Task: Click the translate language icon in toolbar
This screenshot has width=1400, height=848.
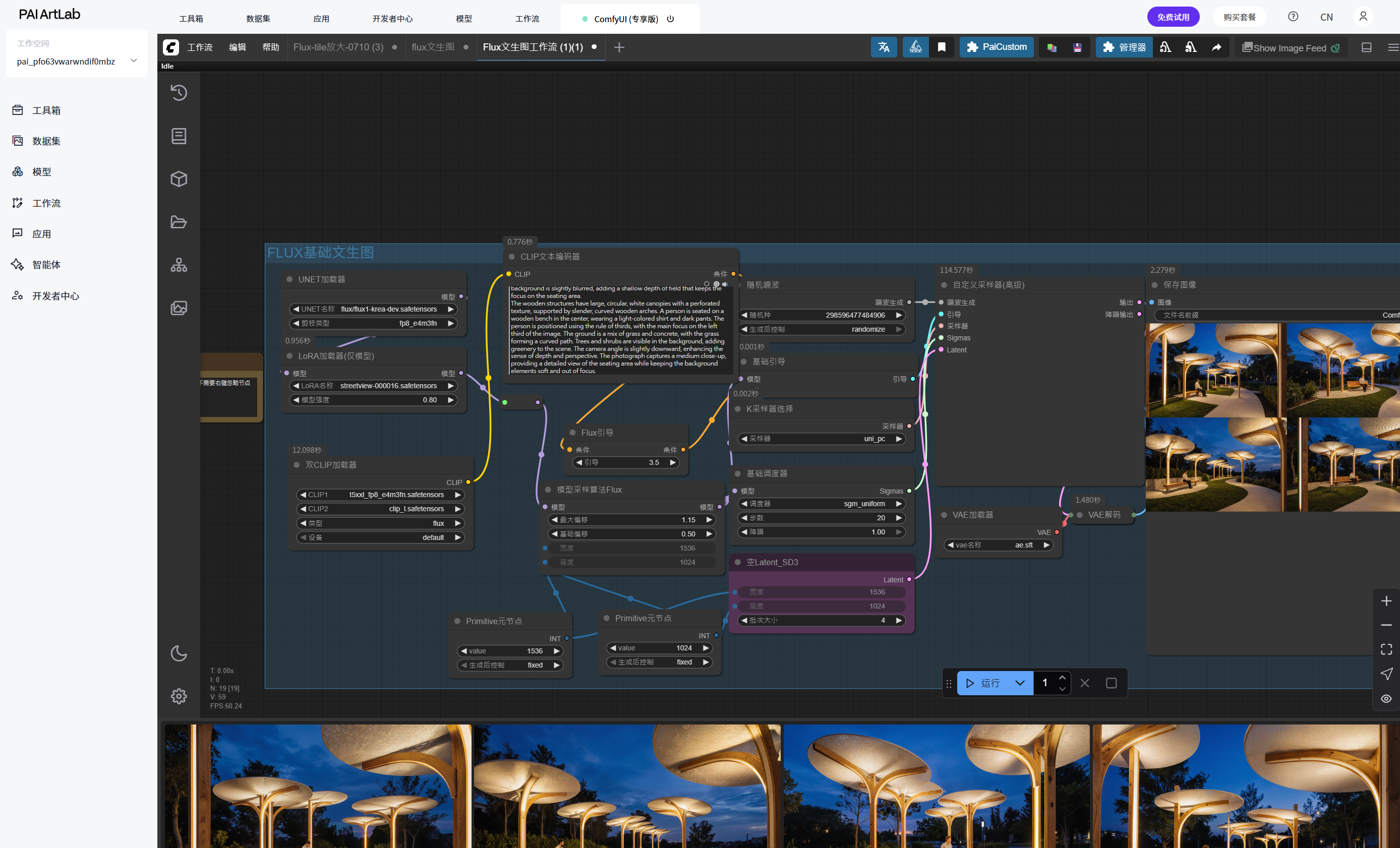Action: click(884, 47)
